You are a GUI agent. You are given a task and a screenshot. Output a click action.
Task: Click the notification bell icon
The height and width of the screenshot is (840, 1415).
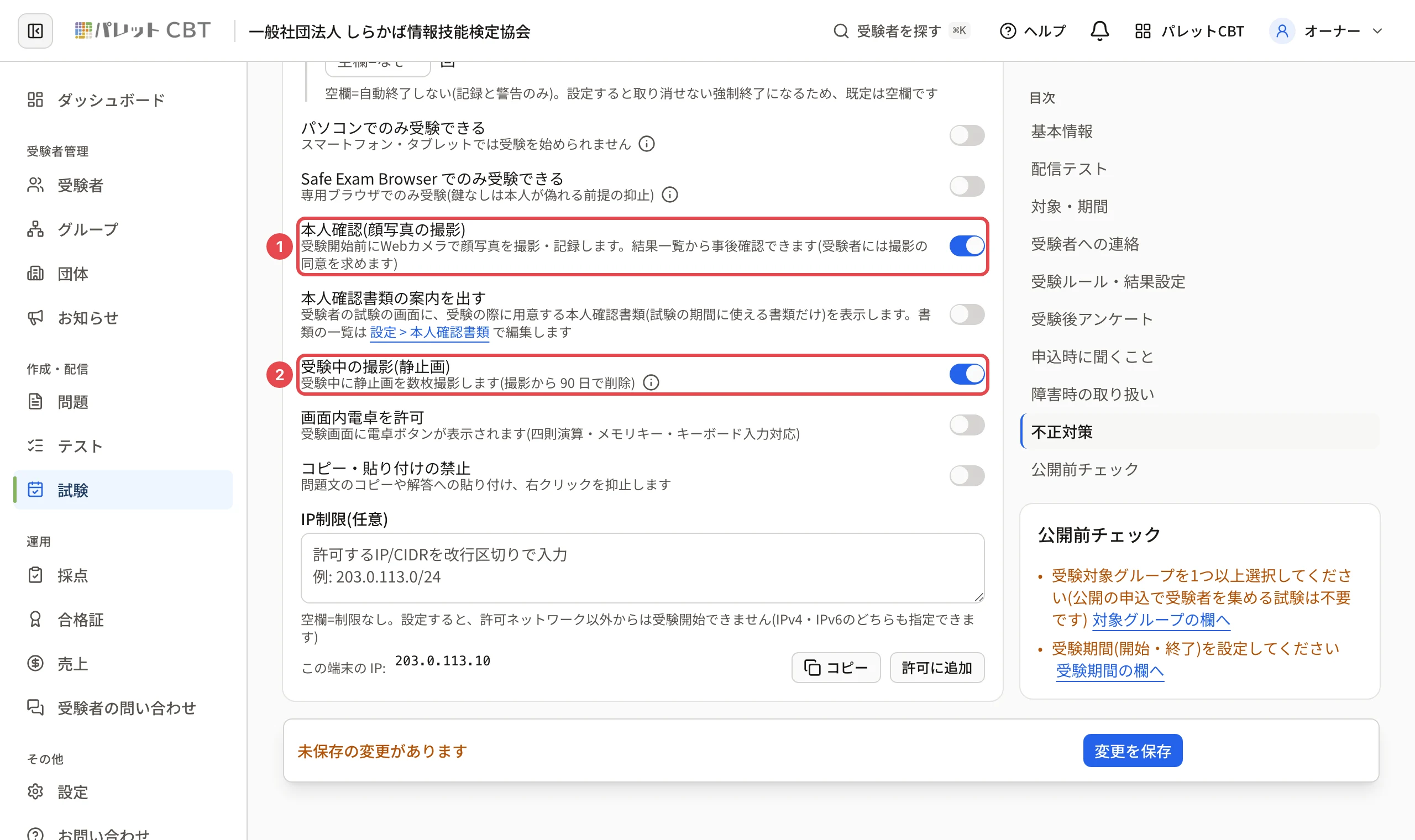pyautogui.click(x=1099, y=30)
